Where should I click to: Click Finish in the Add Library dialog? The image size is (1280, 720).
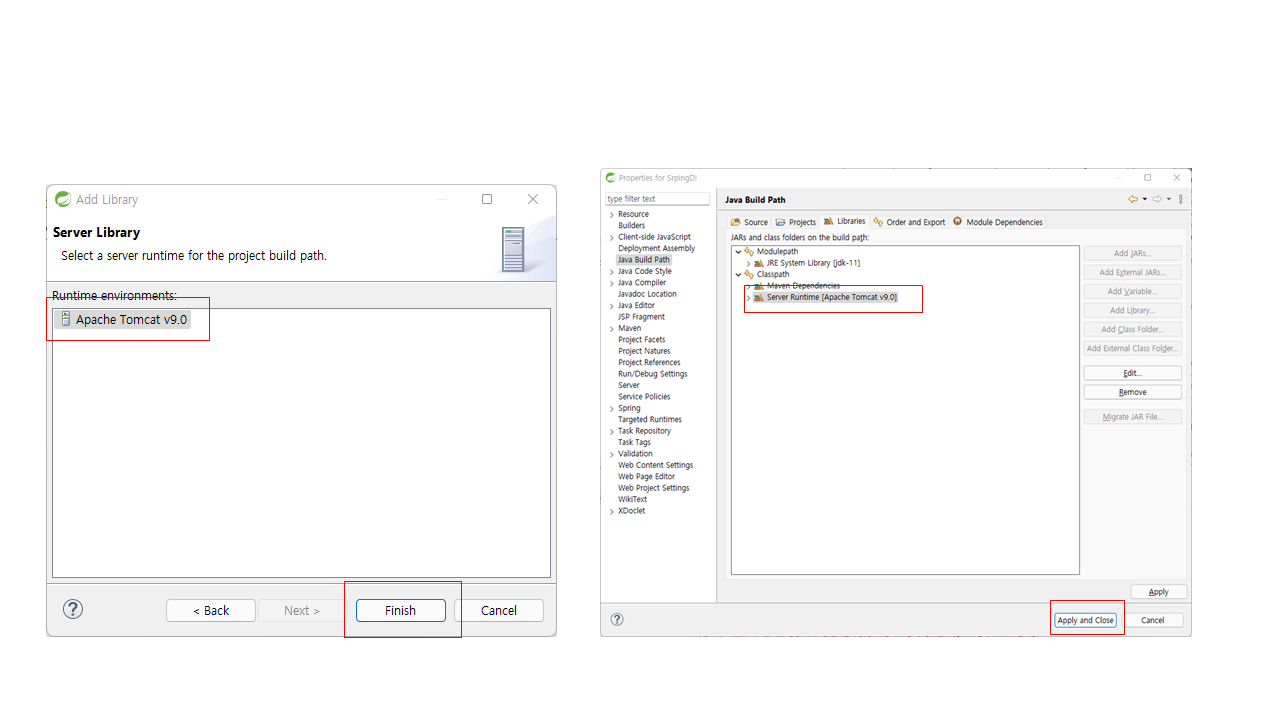pos(400,610)
